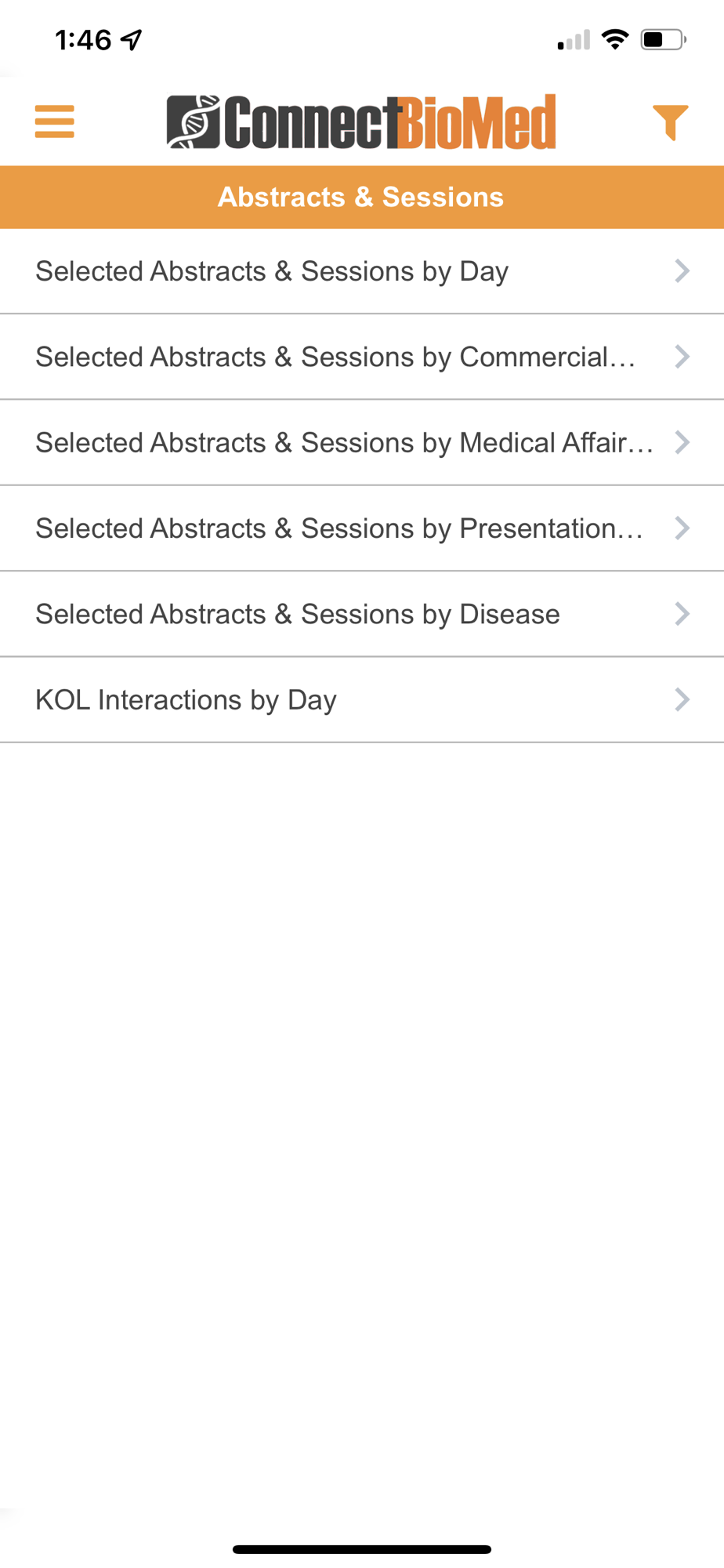Expand chevron for Sessions by Disease

point(682,614)
